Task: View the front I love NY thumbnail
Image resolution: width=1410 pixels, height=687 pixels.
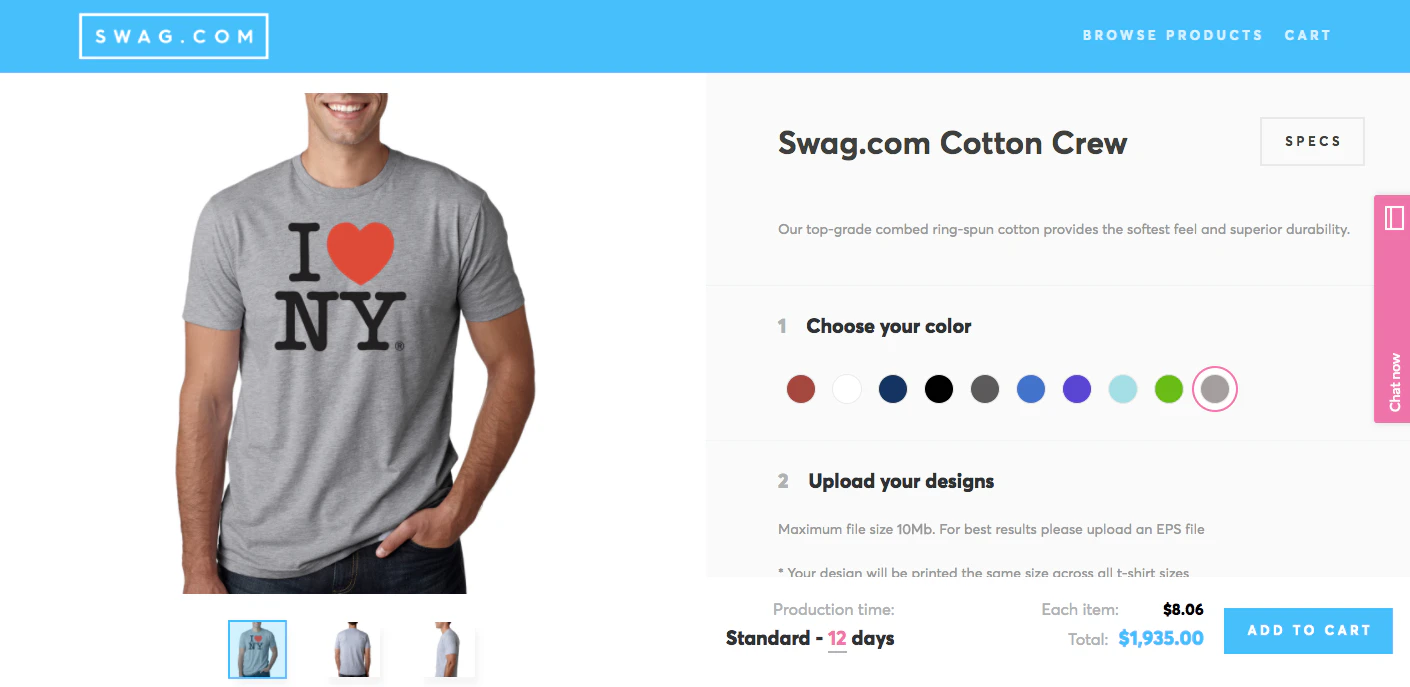Action: (x=257, y=649)
